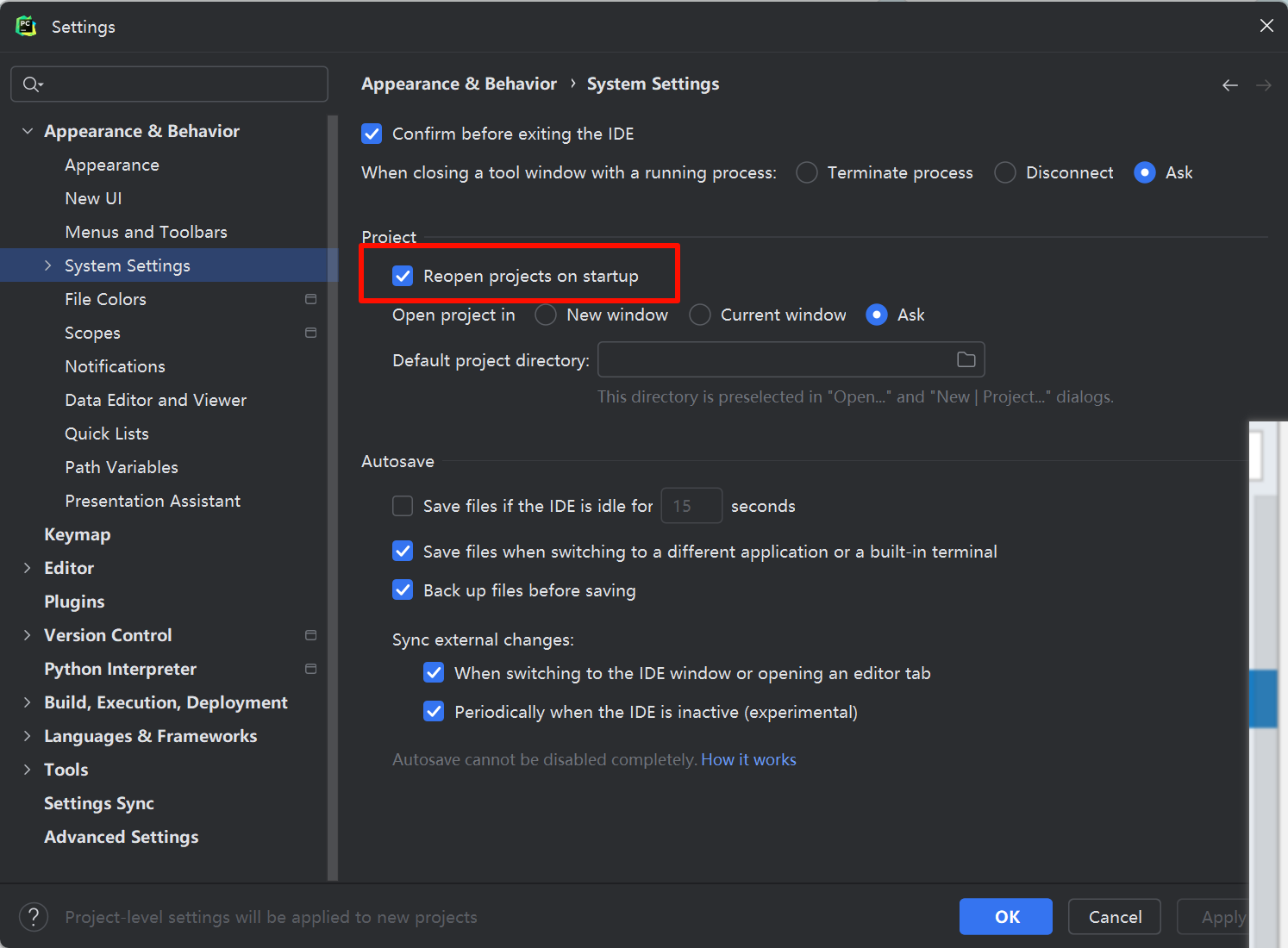Open the Notifications settings page
Viewport: 1288px width, 948px height.
point(115,365)
